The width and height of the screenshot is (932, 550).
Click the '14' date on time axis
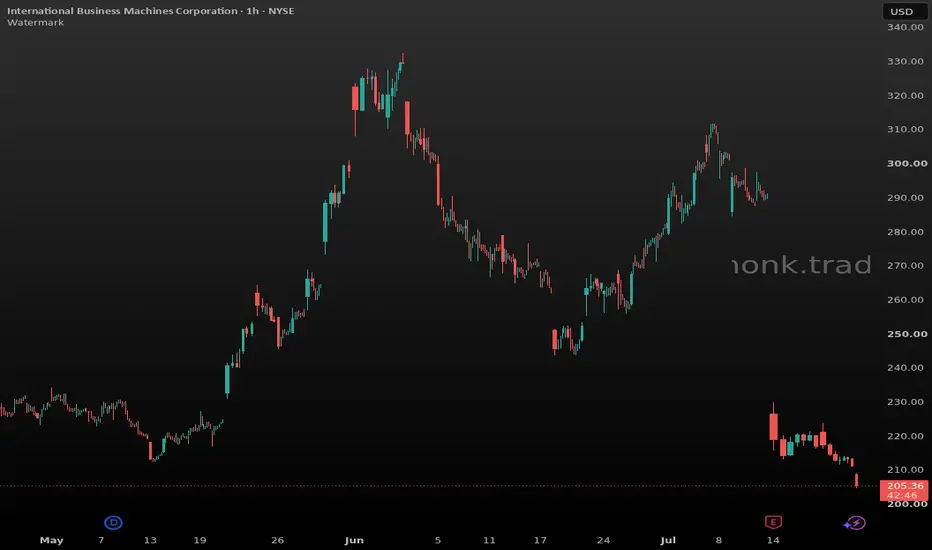point(773,540)
